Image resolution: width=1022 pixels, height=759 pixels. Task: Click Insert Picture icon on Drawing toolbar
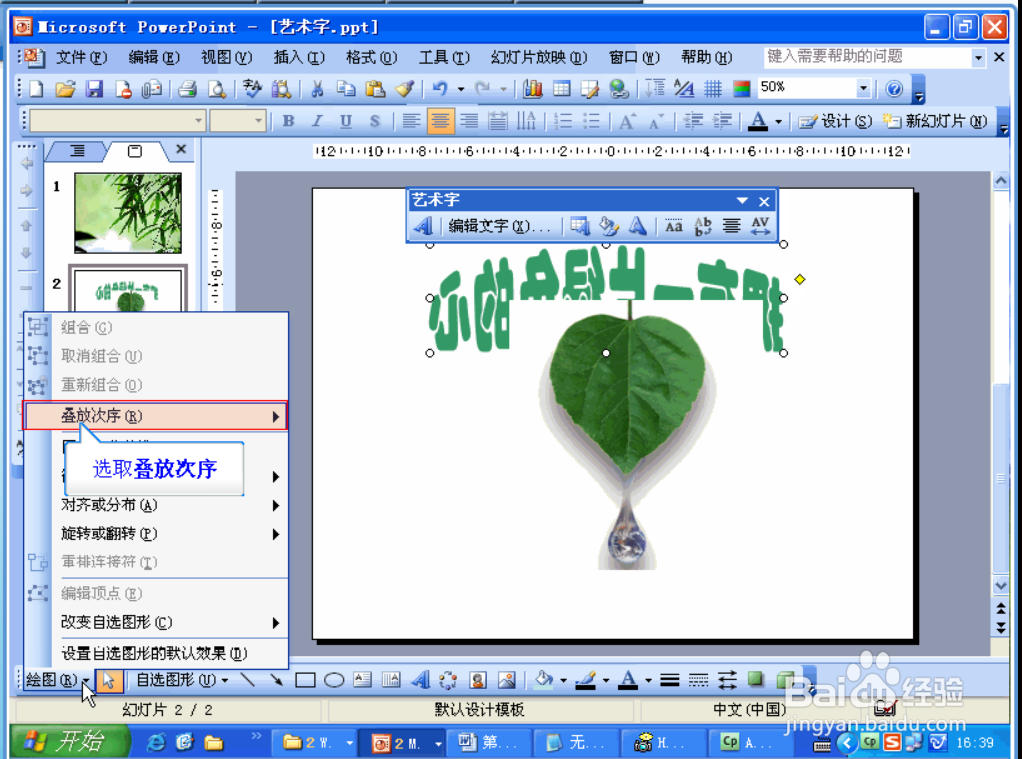click(506, 680)
